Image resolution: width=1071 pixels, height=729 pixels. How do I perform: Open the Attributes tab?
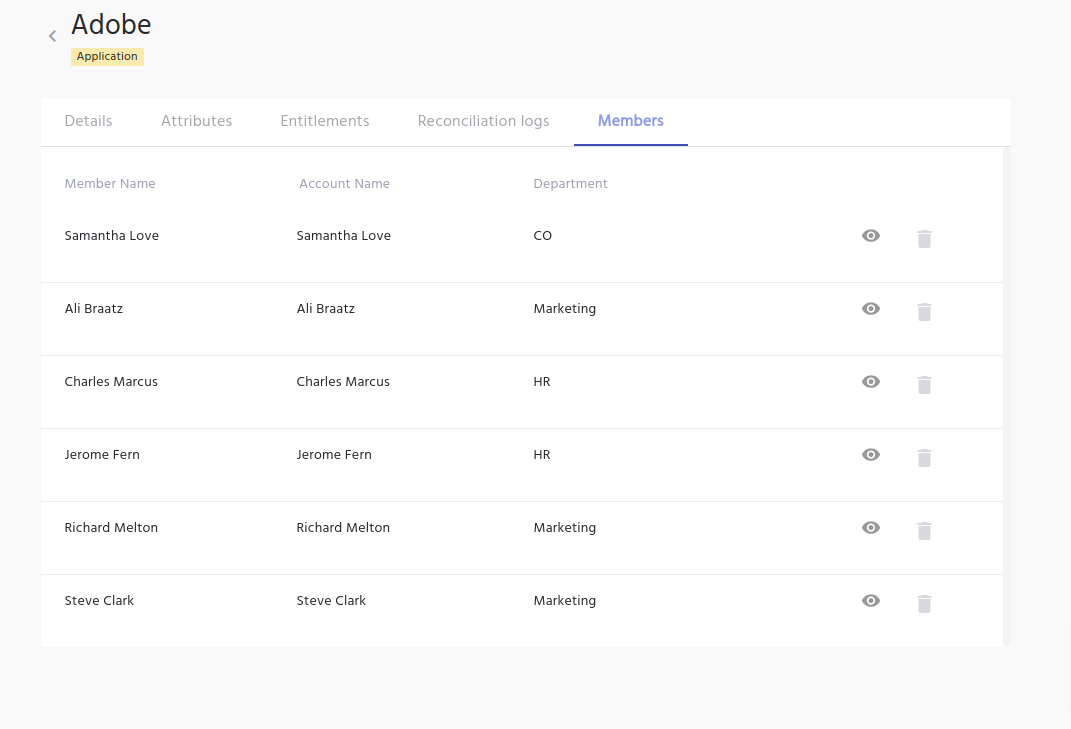[196, 121]
